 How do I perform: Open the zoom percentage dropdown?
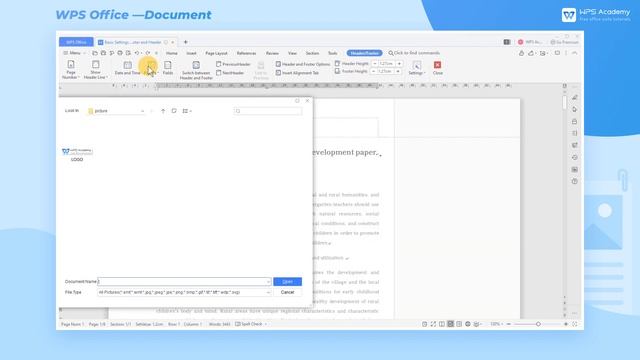tap(496, 324)
